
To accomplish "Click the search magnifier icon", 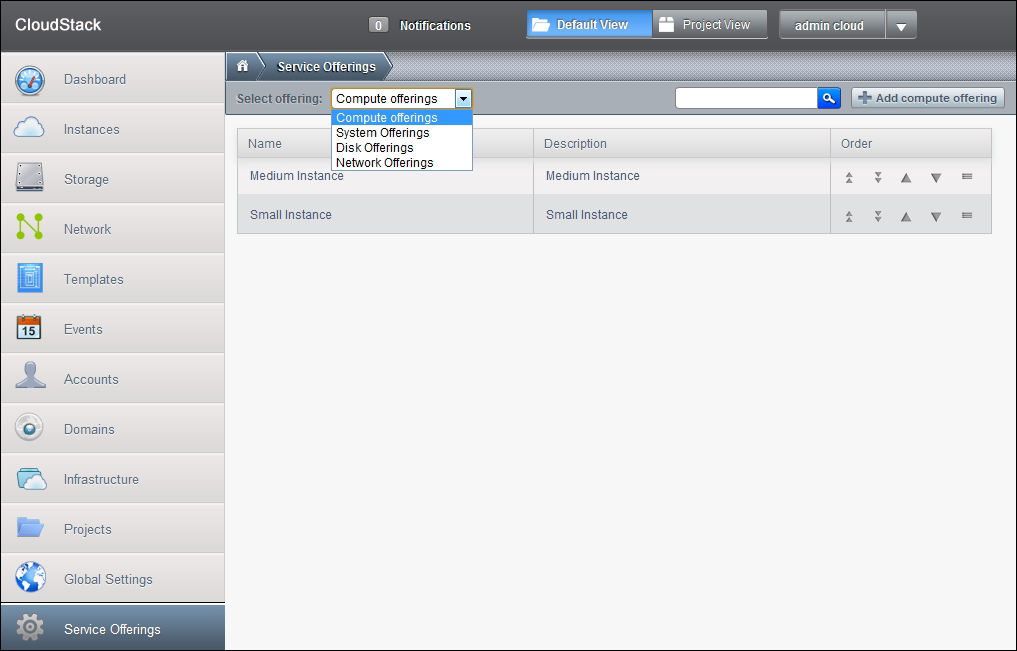I will click(x=829, y=98).
